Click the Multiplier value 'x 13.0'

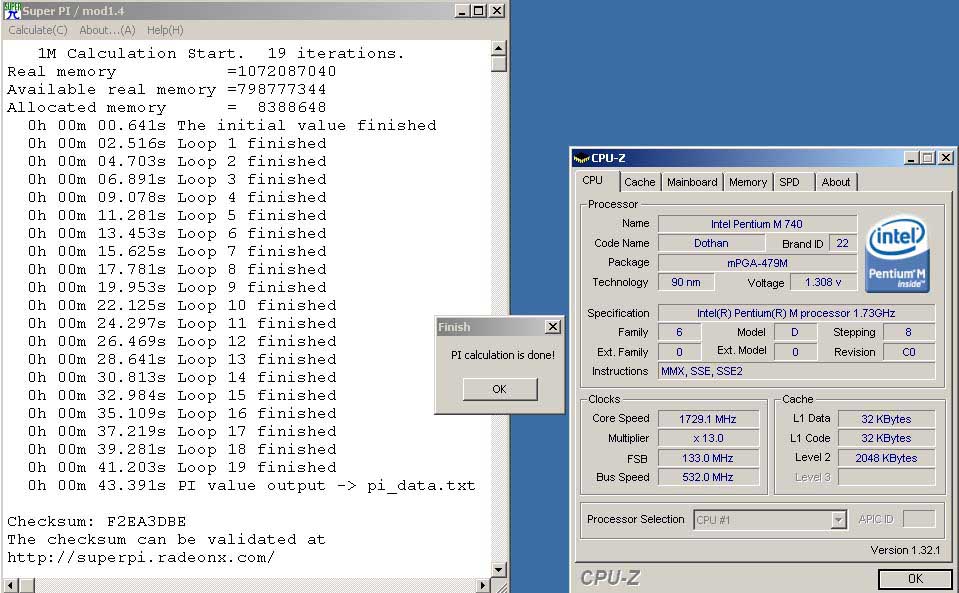point(708,438)
